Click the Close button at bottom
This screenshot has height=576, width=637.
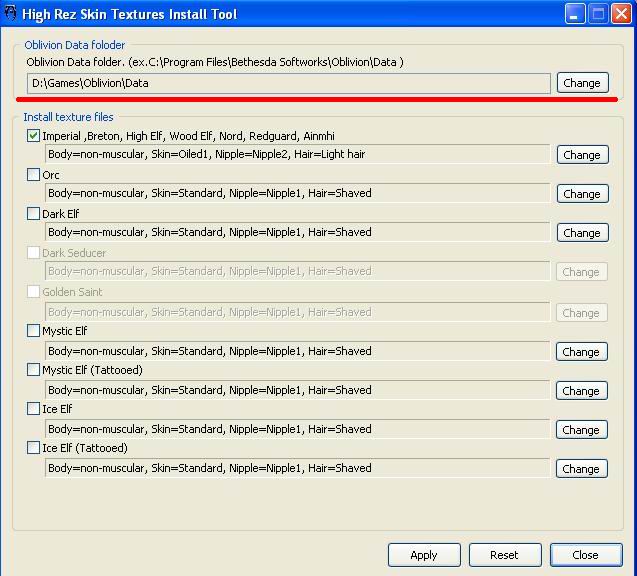[586, 555]
